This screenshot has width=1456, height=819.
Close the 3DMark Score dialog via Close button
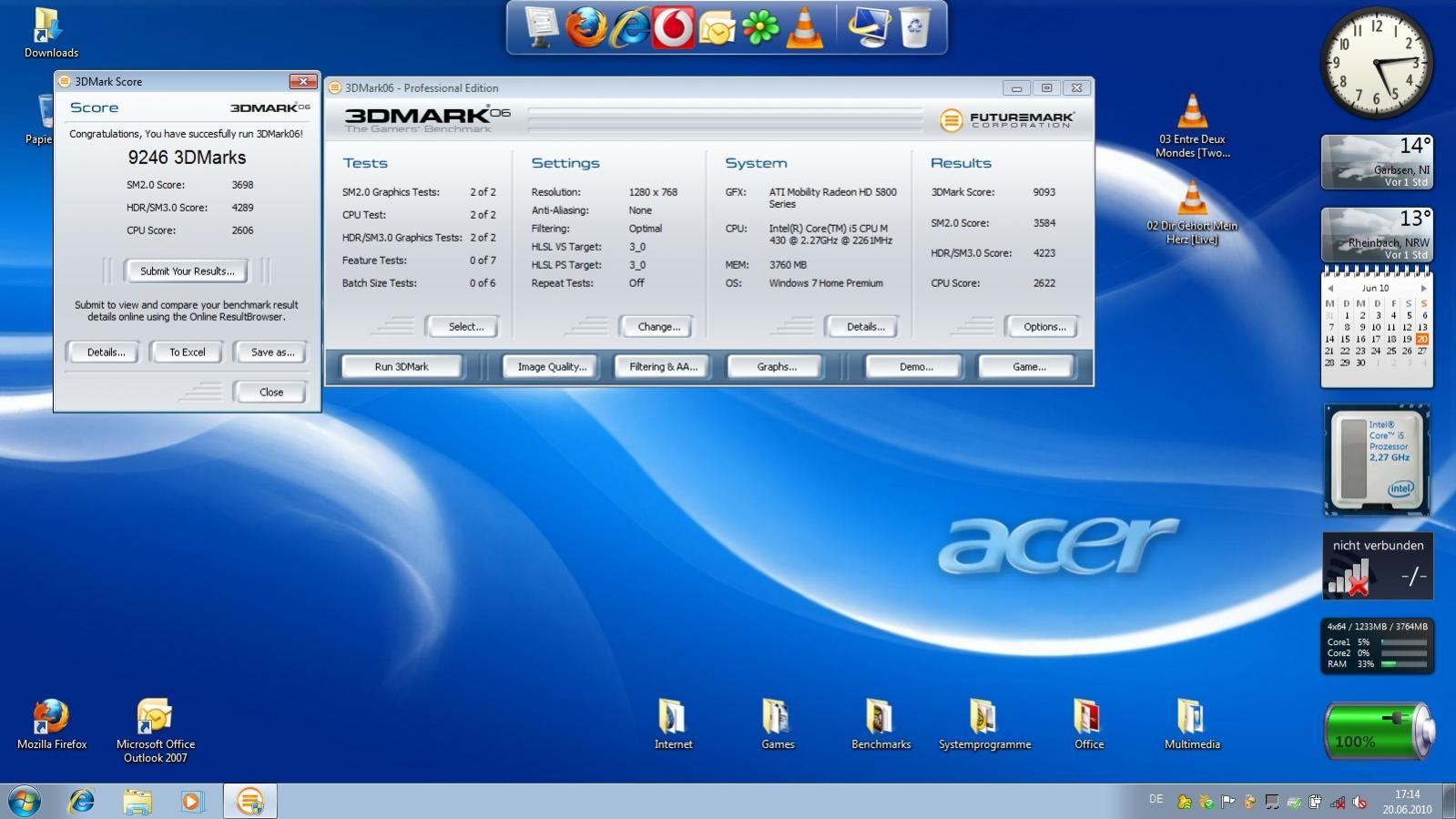coord(271,392)
